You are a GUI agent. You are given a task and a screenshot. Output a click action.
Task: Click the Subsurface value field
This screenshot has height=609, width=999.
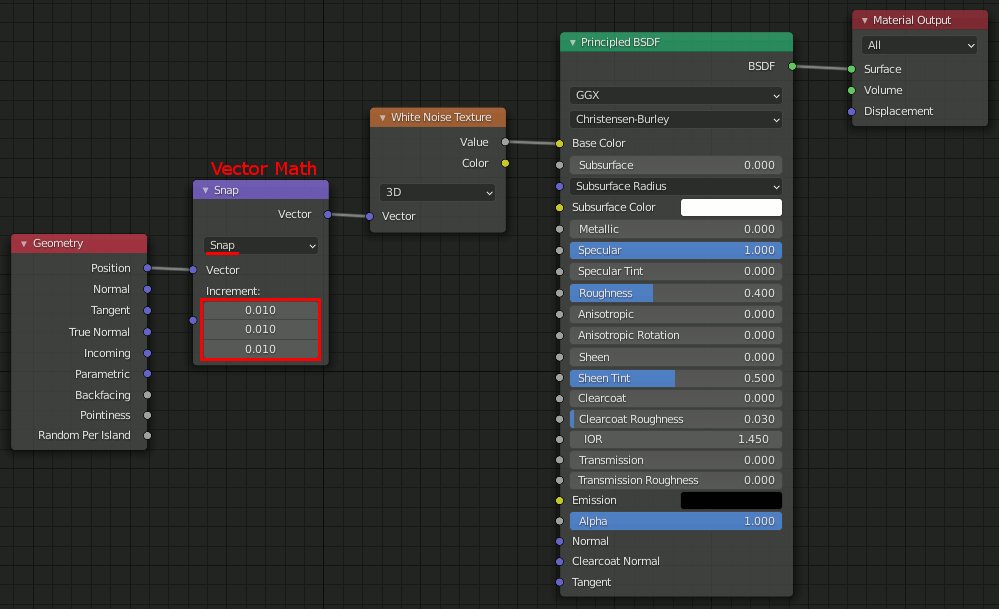pyautogui.click(x=676, y=166)
